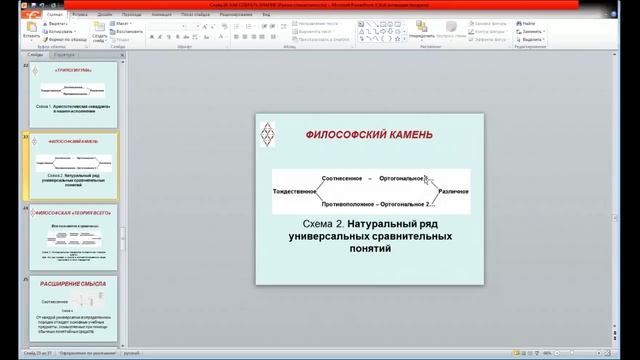Open the File (Файл) backstage button
This screenshot has height=360, width=640.
click(x=31, y=15)
